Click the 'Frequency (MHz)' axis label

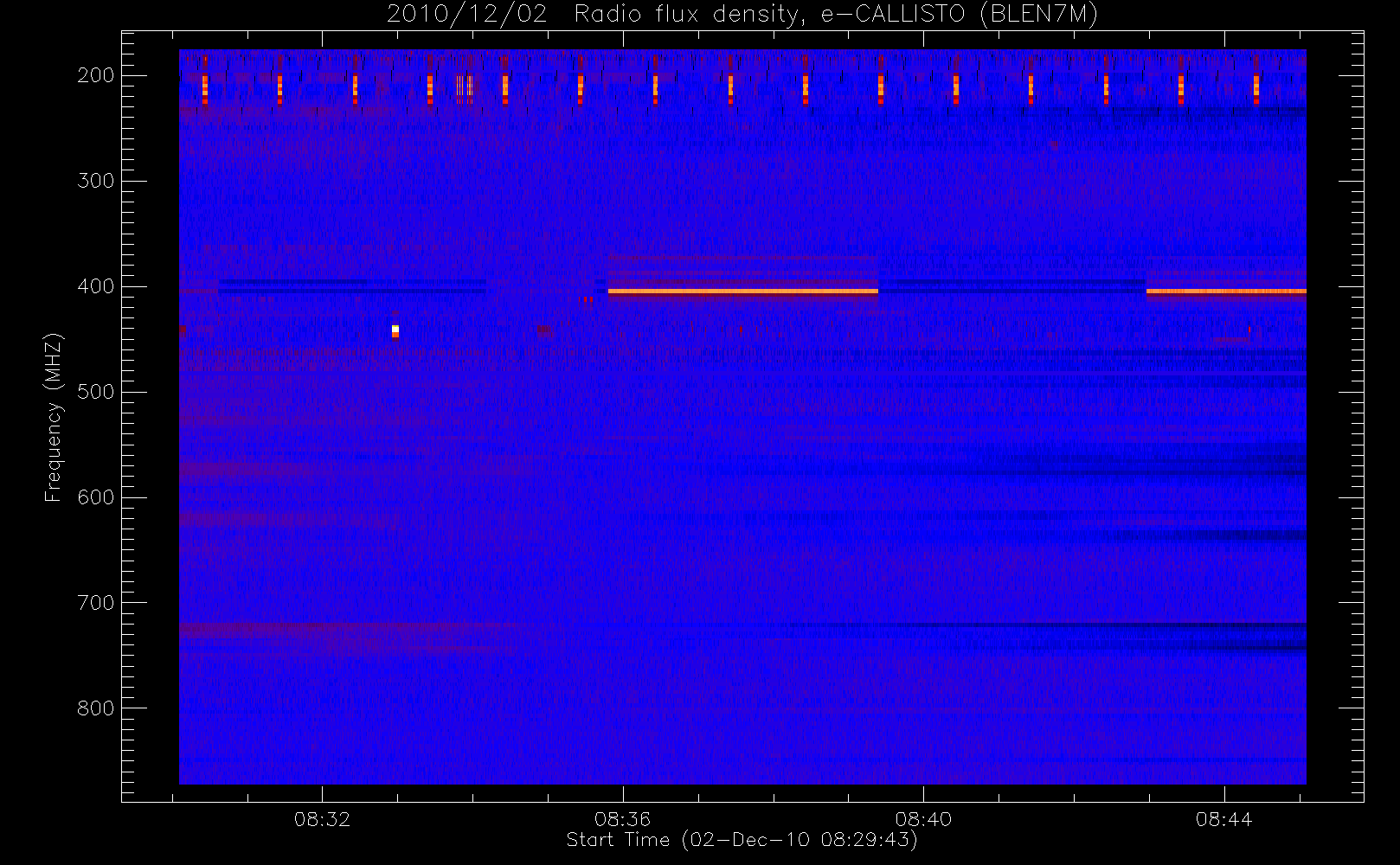(x=54, y=417)
